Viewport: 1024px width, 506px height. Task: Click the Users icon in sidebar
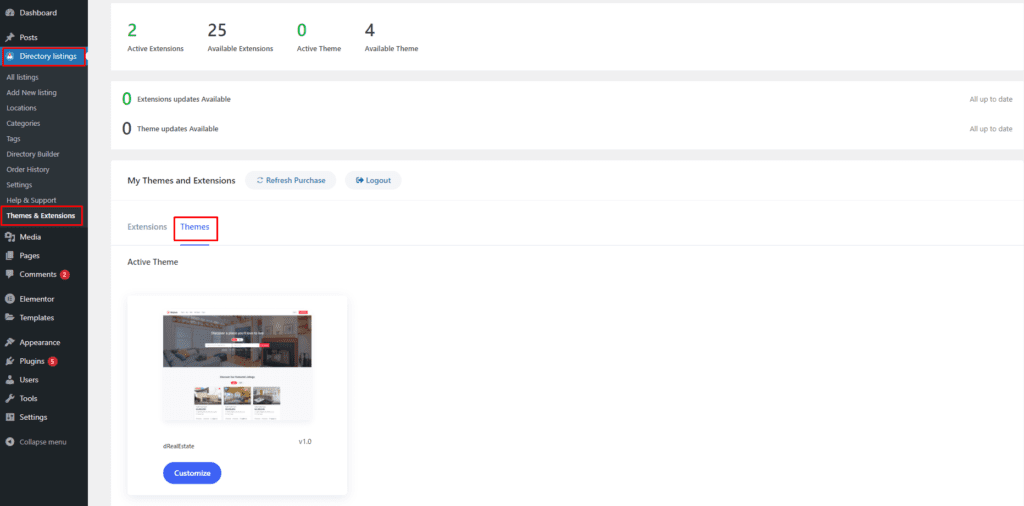click(10, 380)
